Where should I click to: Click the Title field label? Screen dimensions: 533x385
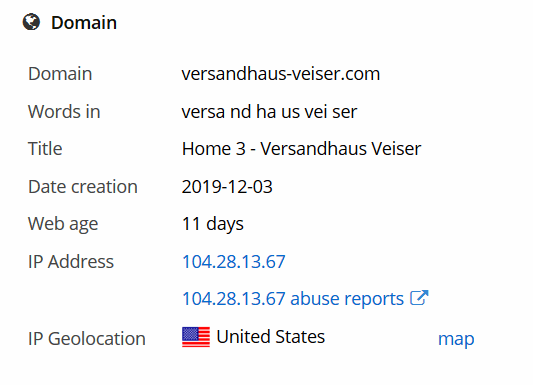click(x=45, y=149)
